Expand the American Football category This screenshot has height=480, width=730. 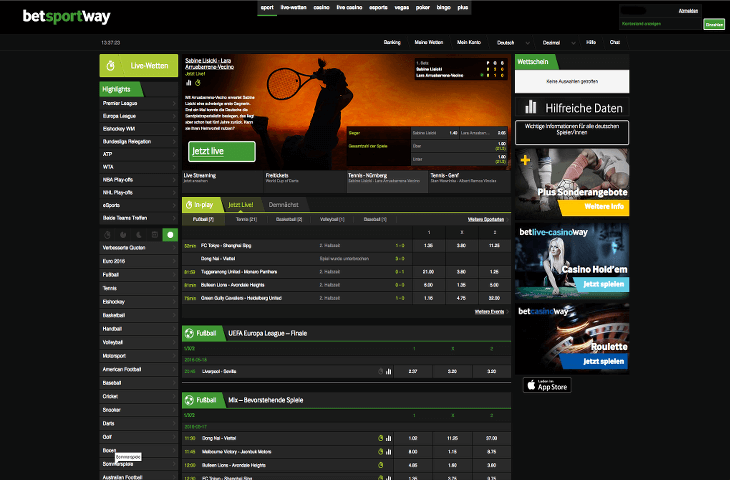(139, 369)
